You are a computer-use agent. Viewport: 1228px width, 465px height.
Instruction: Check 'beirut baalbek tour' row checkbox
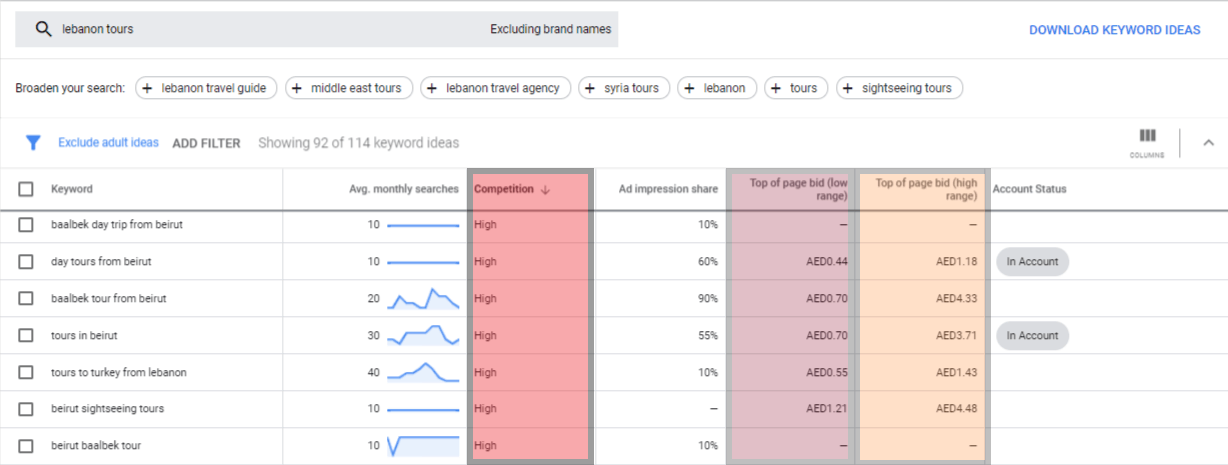point(26,446)
